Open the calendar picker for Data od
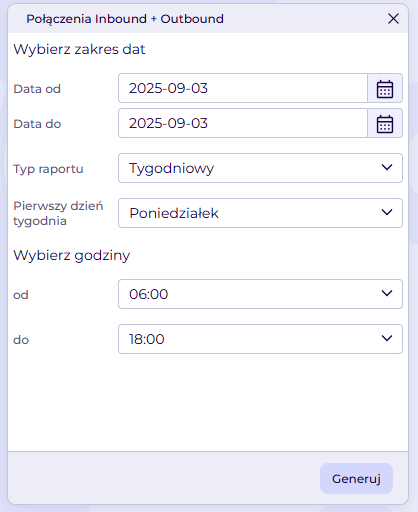 click(385, 88)
